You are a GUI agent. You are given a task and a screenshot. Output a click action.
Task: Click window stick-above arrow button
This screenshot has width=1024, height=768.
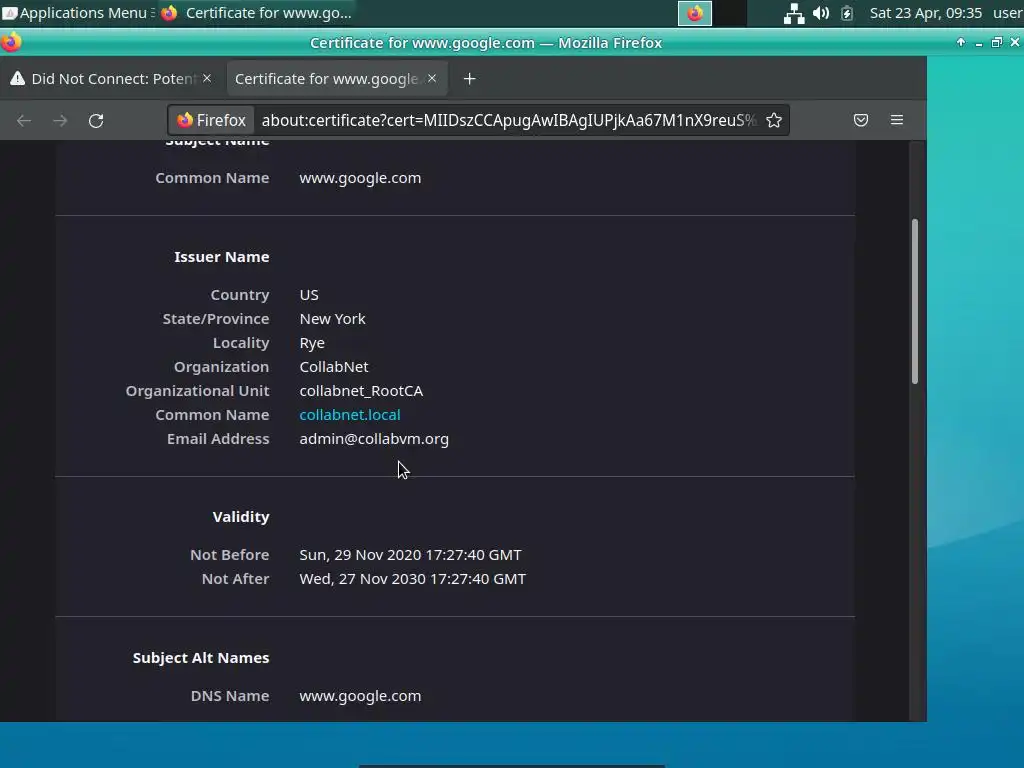coord(961,42)
